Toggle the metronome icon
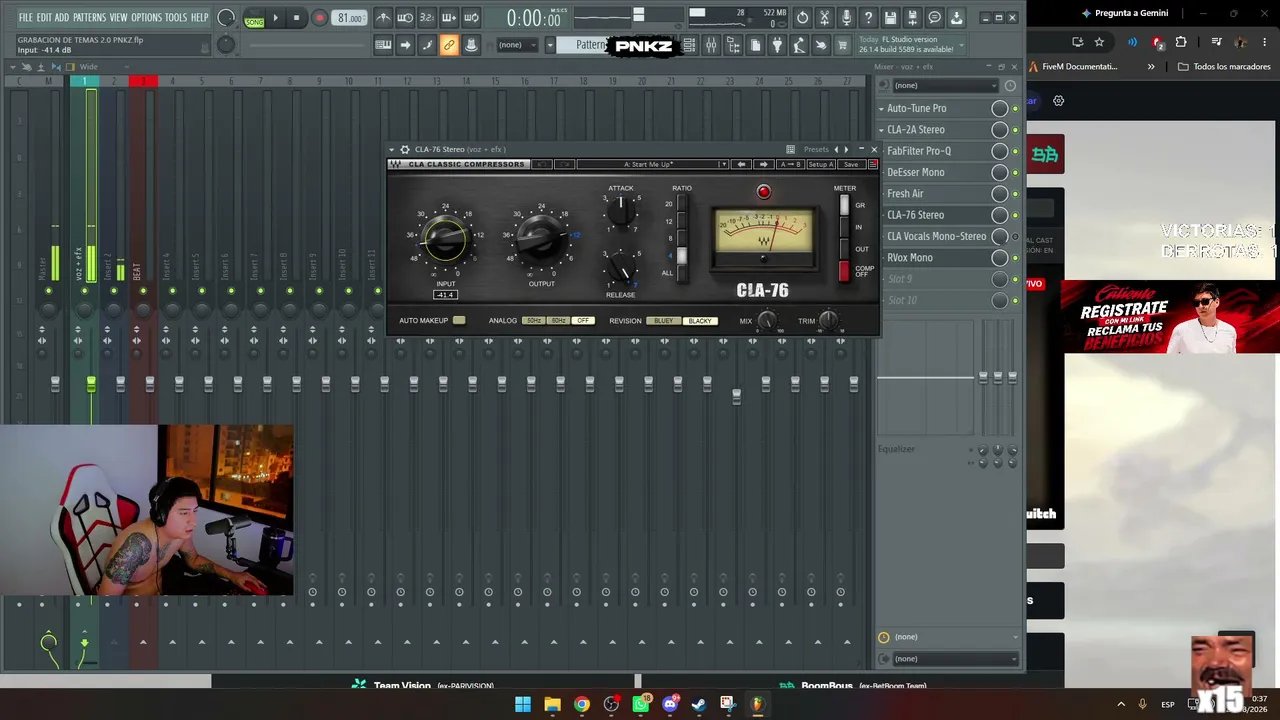This screenshot has height=720, width=1280. click(383, 18)
